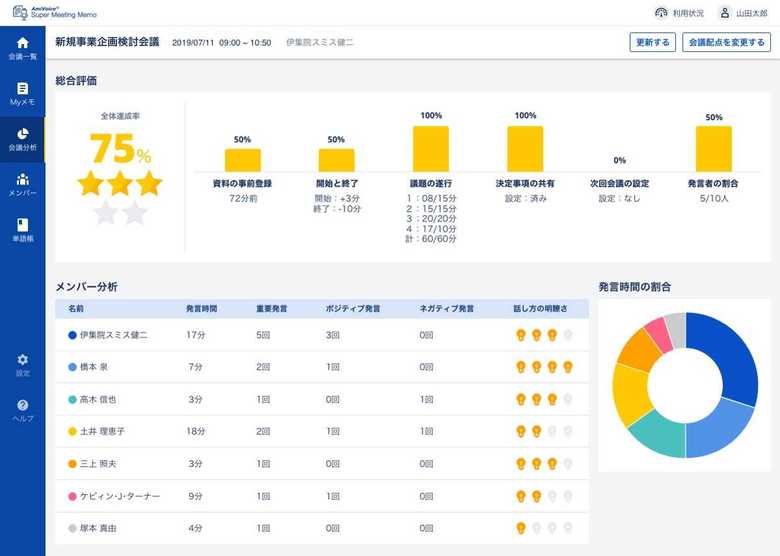780x556 pixels.
Task: Open the 単語帳 book icon
Action: tap(22, 225)
